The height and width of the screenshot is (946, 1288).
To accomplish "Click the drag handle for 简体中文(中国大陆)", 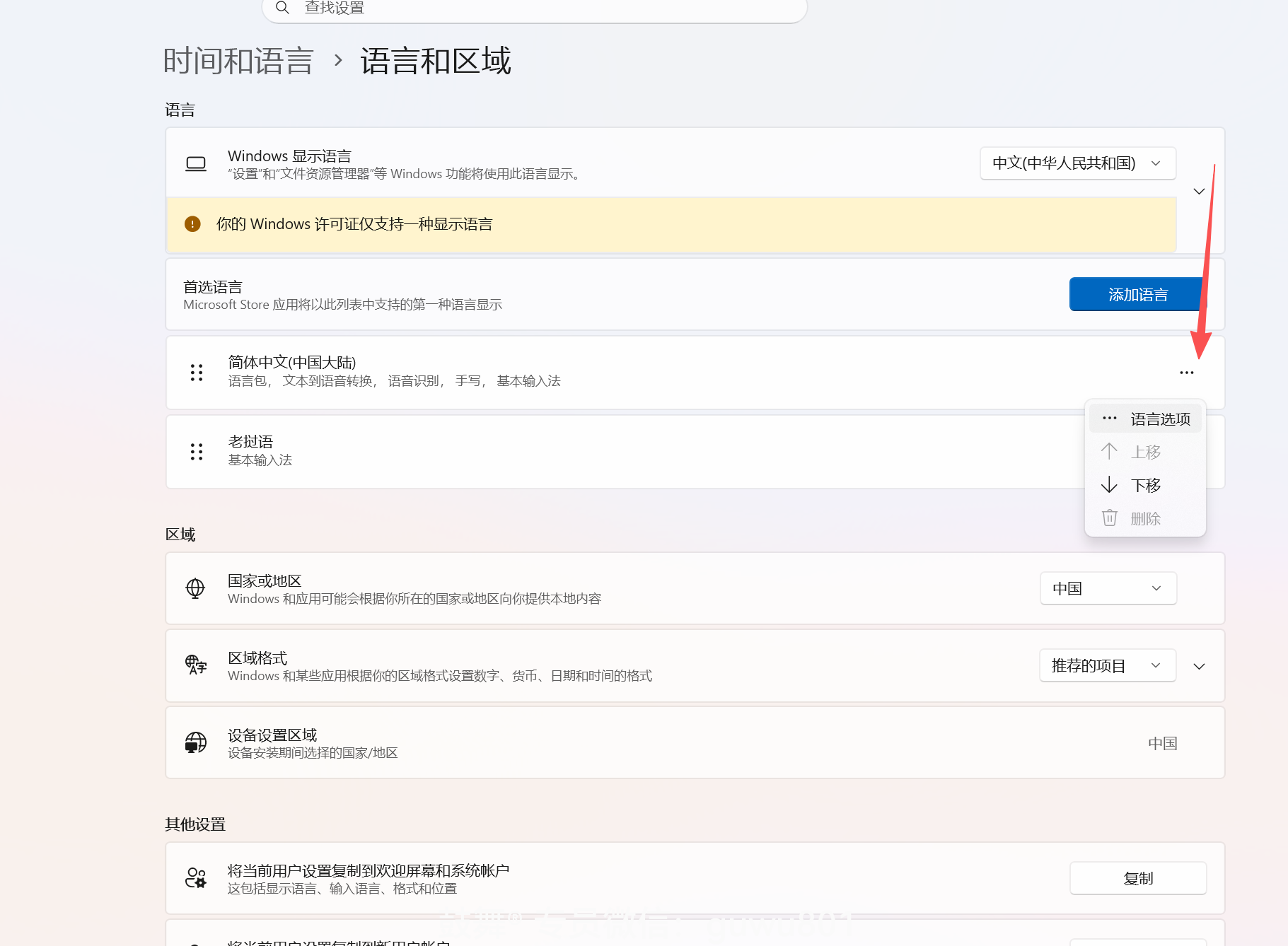I will click(197, 373).
